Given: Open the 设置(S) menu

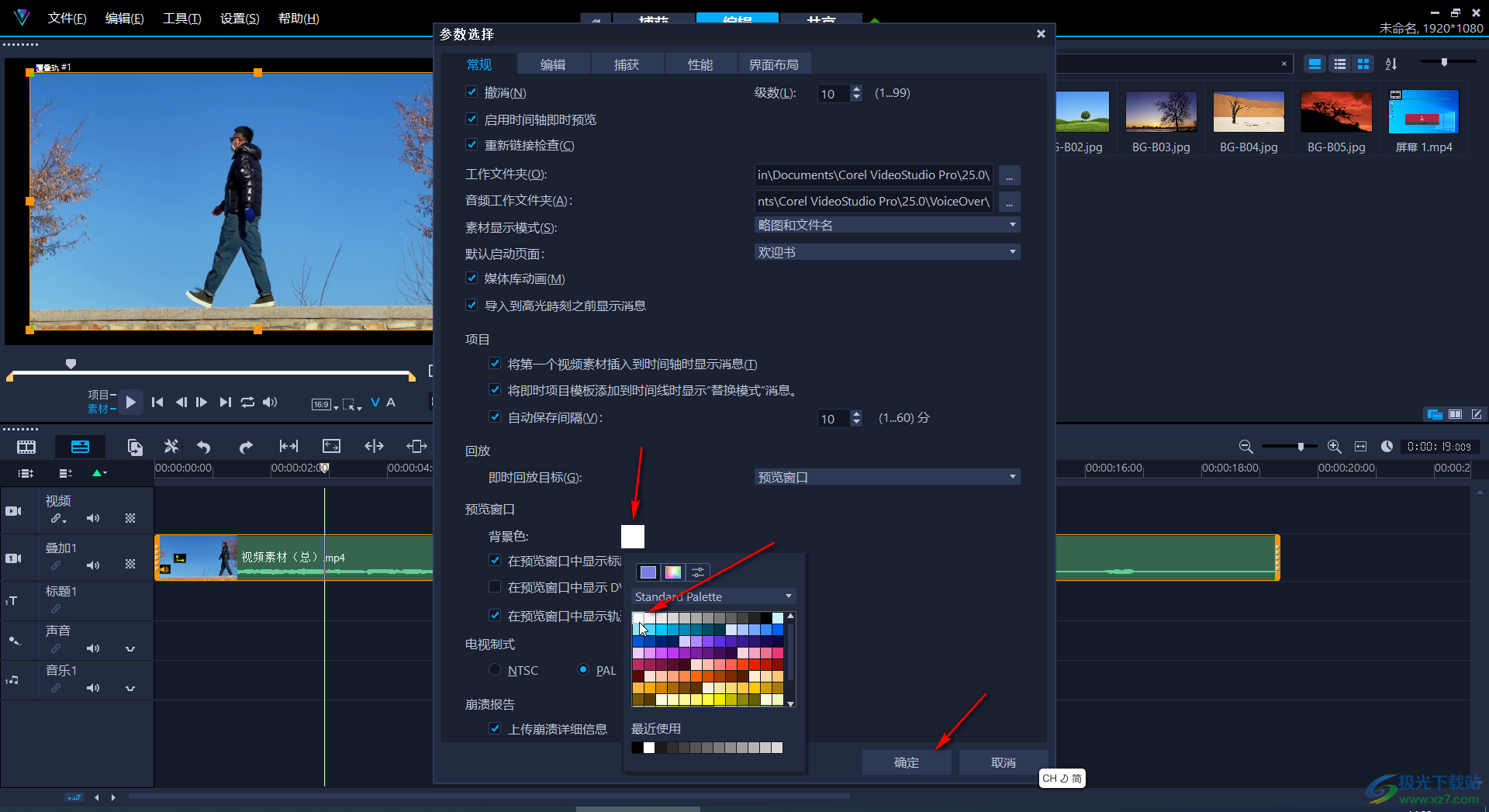Looking at the screenshot, I should pos(240,18).
